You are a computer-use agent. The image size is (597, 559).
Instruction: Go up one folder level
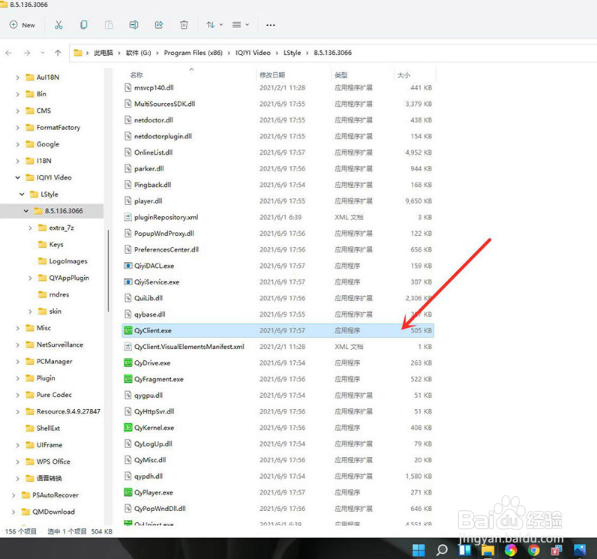coord(58,53)
